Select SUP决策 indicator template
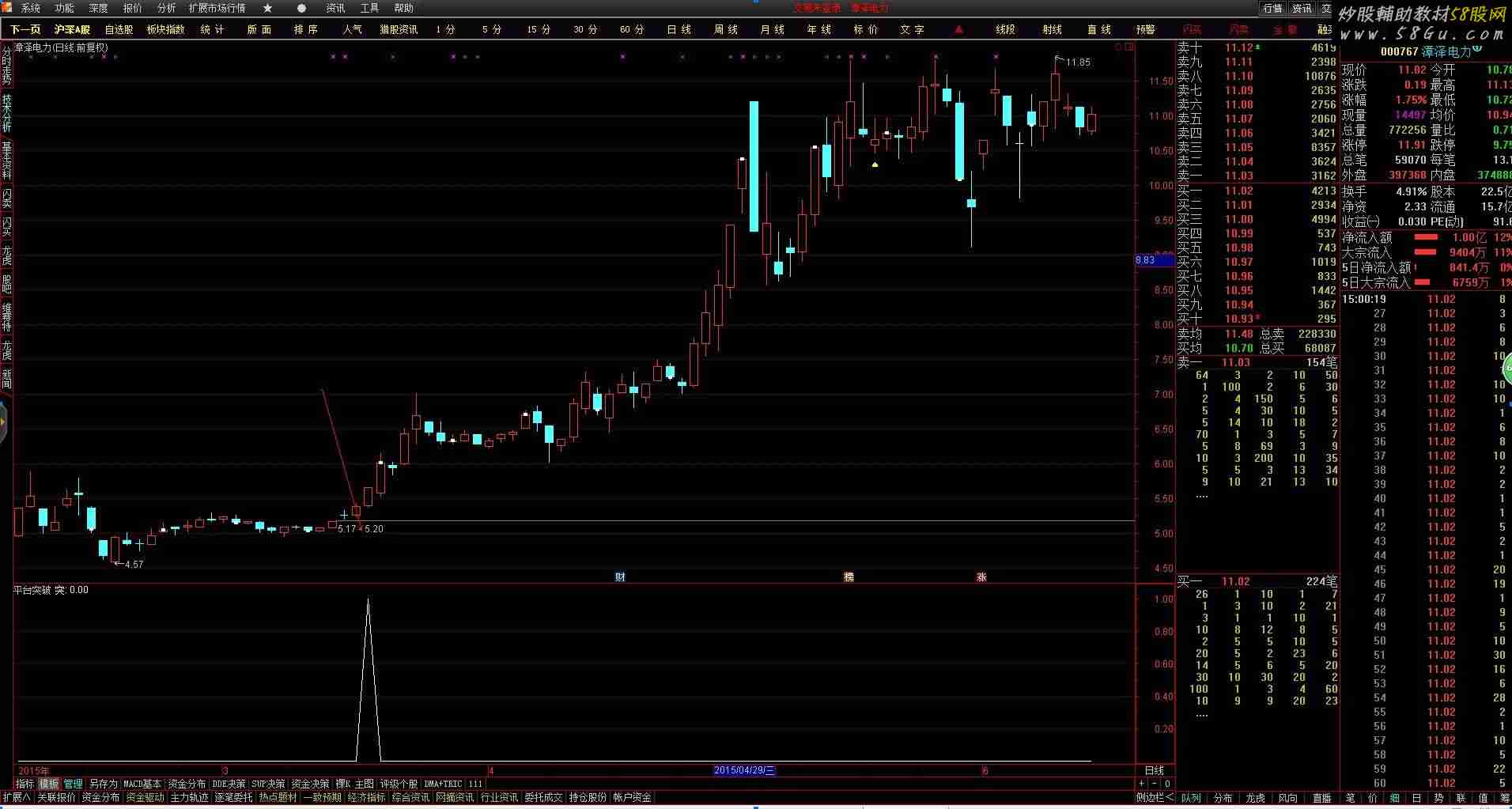Image resolution: width=1512 pixels, height=809 pixels. coord(268,784)
